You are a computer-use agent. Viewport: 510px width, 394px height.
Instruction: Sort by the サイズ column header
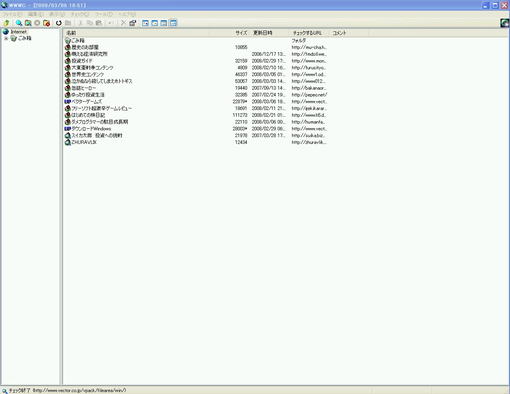(230, 33)
